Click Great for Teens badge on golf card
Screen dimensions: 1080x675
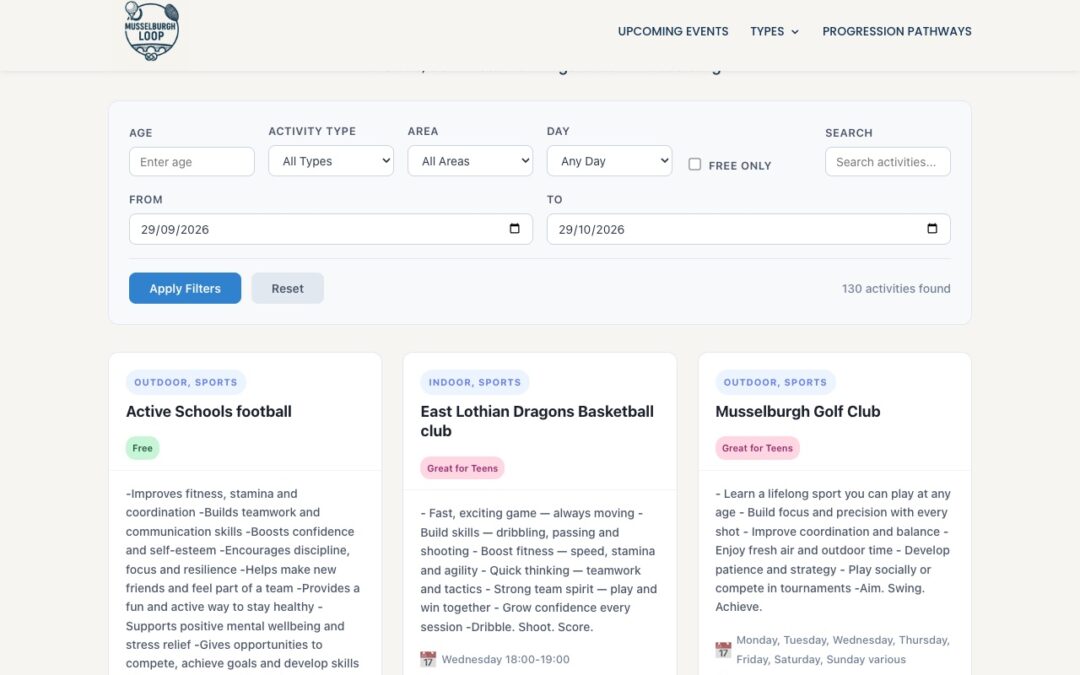pyautogui.click(x=757, y=448)
